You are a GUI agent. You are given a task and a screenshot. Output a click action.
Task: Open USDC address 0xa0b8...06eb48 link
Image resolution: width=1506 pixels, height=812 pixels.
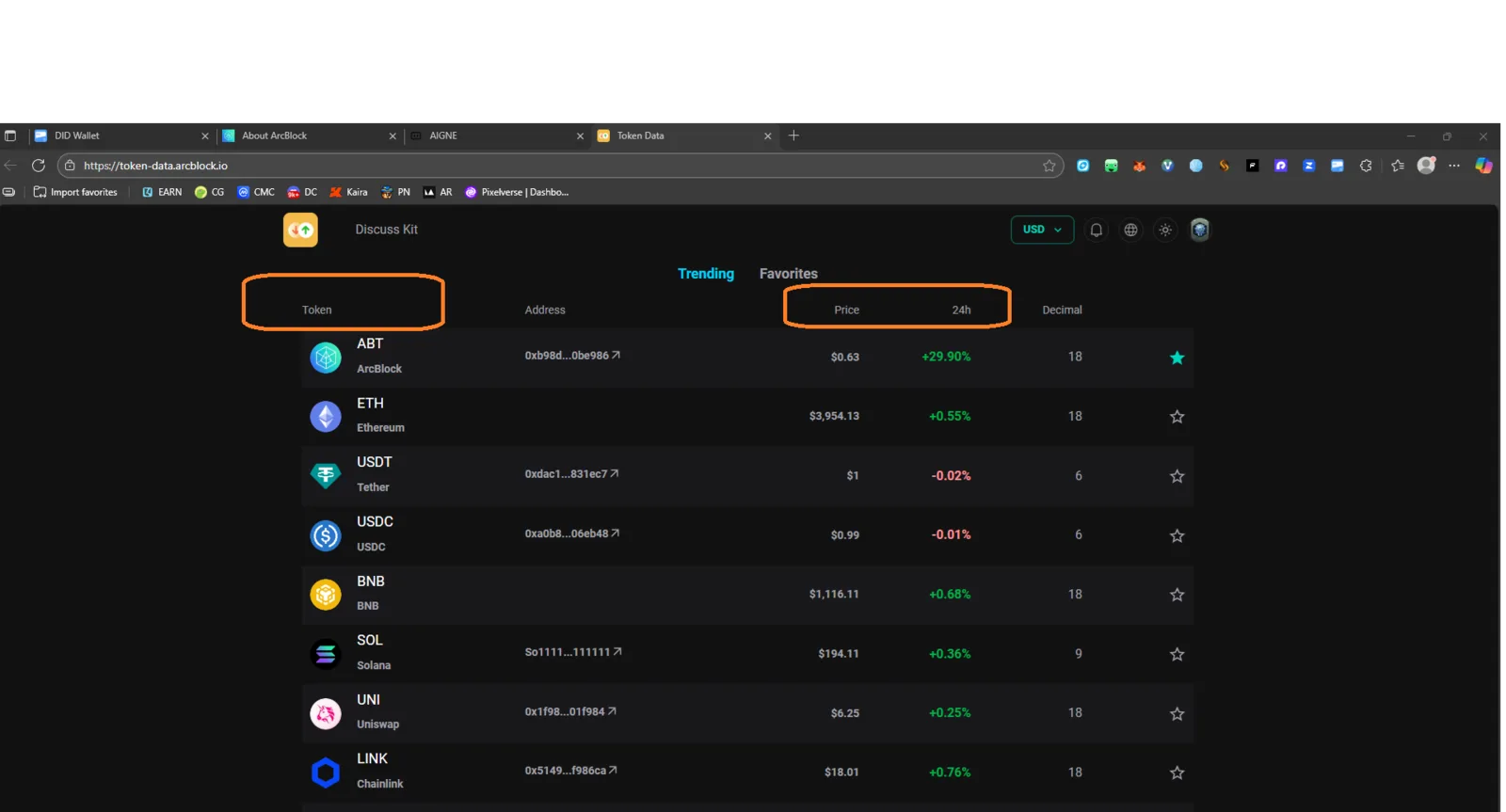[x=572, y=533]
